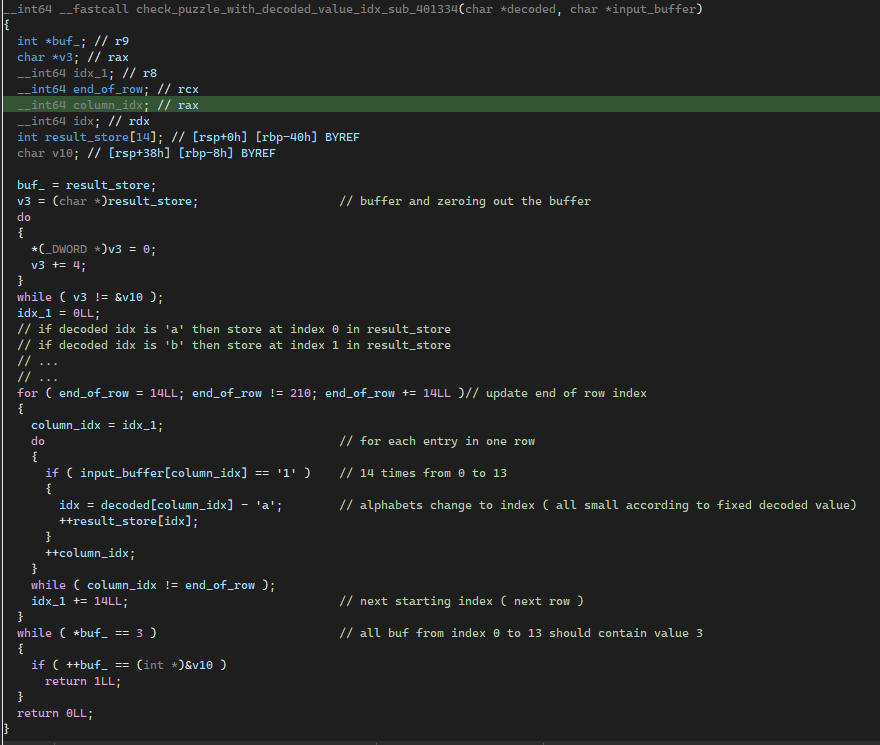Click the 'if ( ++buf_ == (int *)&v10 )' line
Screen dimensions: 880x745
(x=129, y=665)
